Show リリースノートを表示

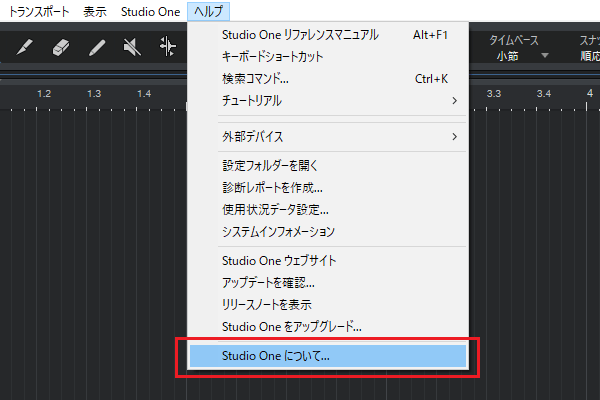[x=328, y=305]
